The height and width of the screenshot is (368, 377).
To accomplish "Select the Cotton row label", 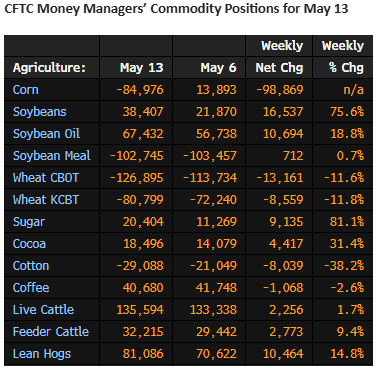I will [31, 266].
